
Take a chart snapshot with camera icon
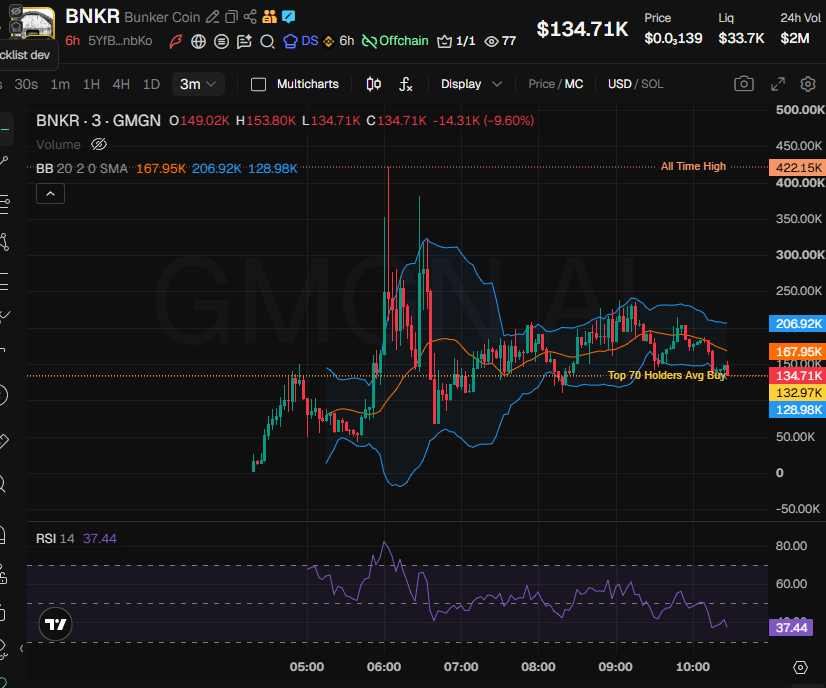744,84
